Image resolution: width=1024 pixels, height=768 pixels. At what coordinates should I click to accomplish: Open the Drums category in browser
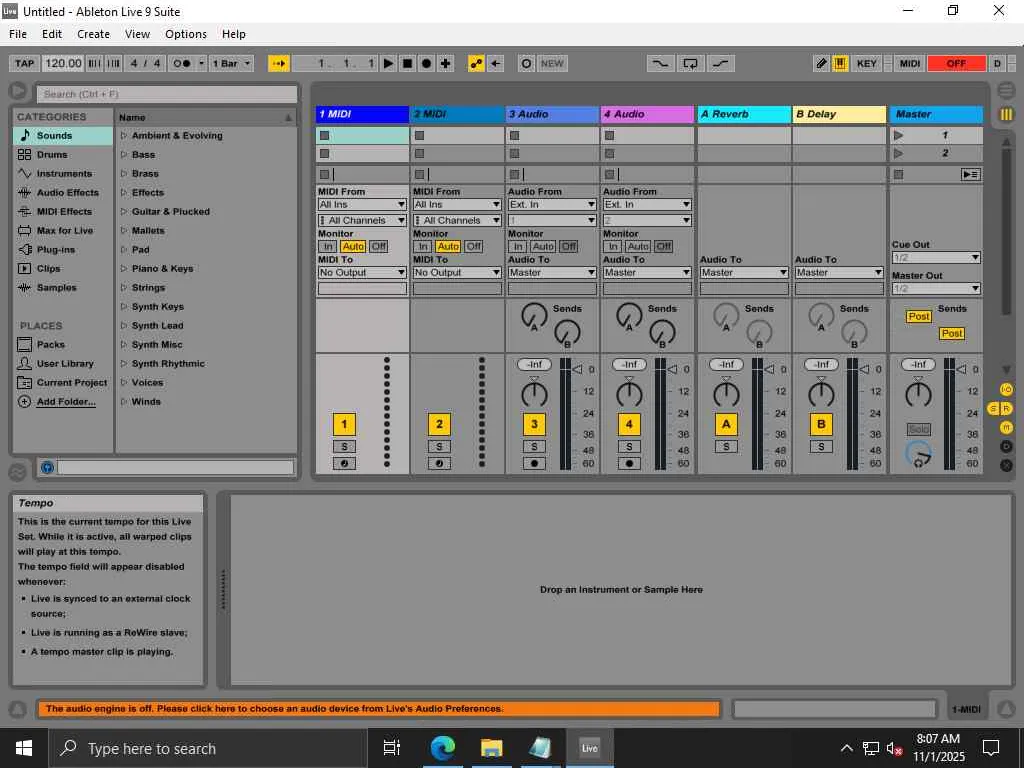[63, 155]
